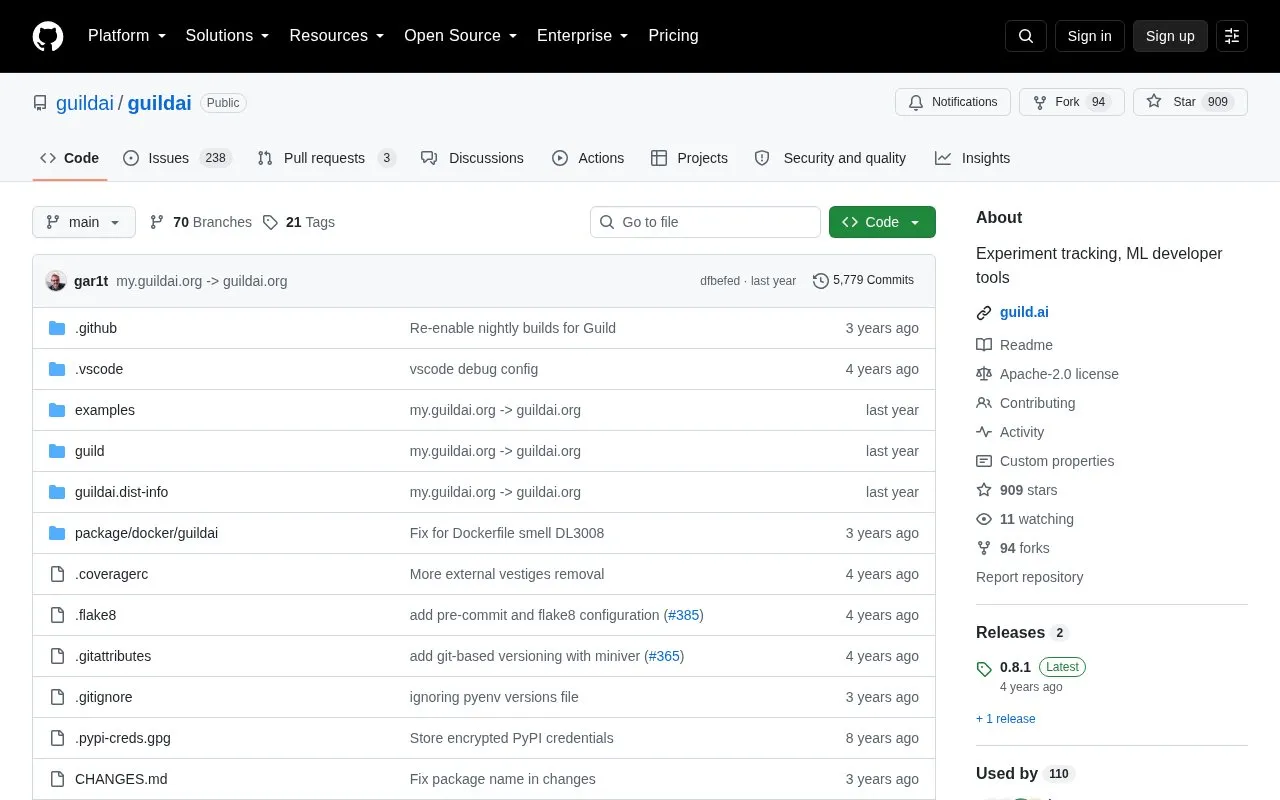This screenshot has height=800, width=1280.
Task: Open the Open Source dropdown
Action: click(x=461, y=36)
